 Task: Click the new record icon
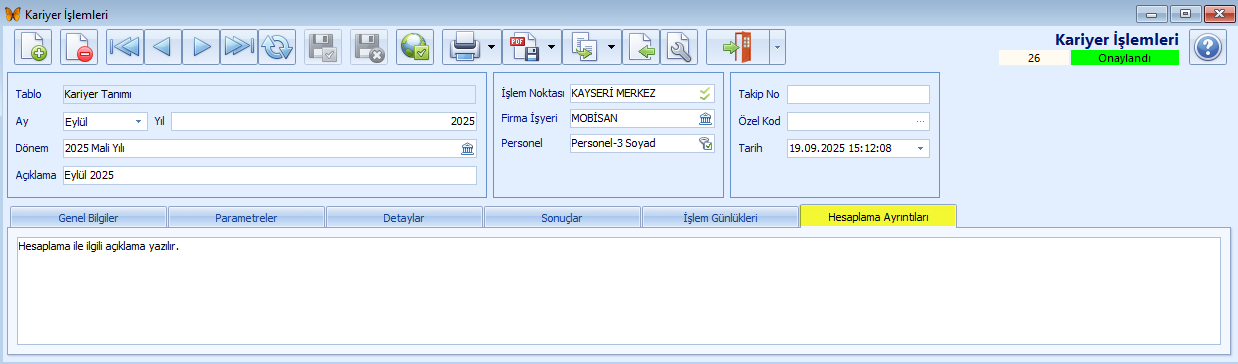coord(33,47)
